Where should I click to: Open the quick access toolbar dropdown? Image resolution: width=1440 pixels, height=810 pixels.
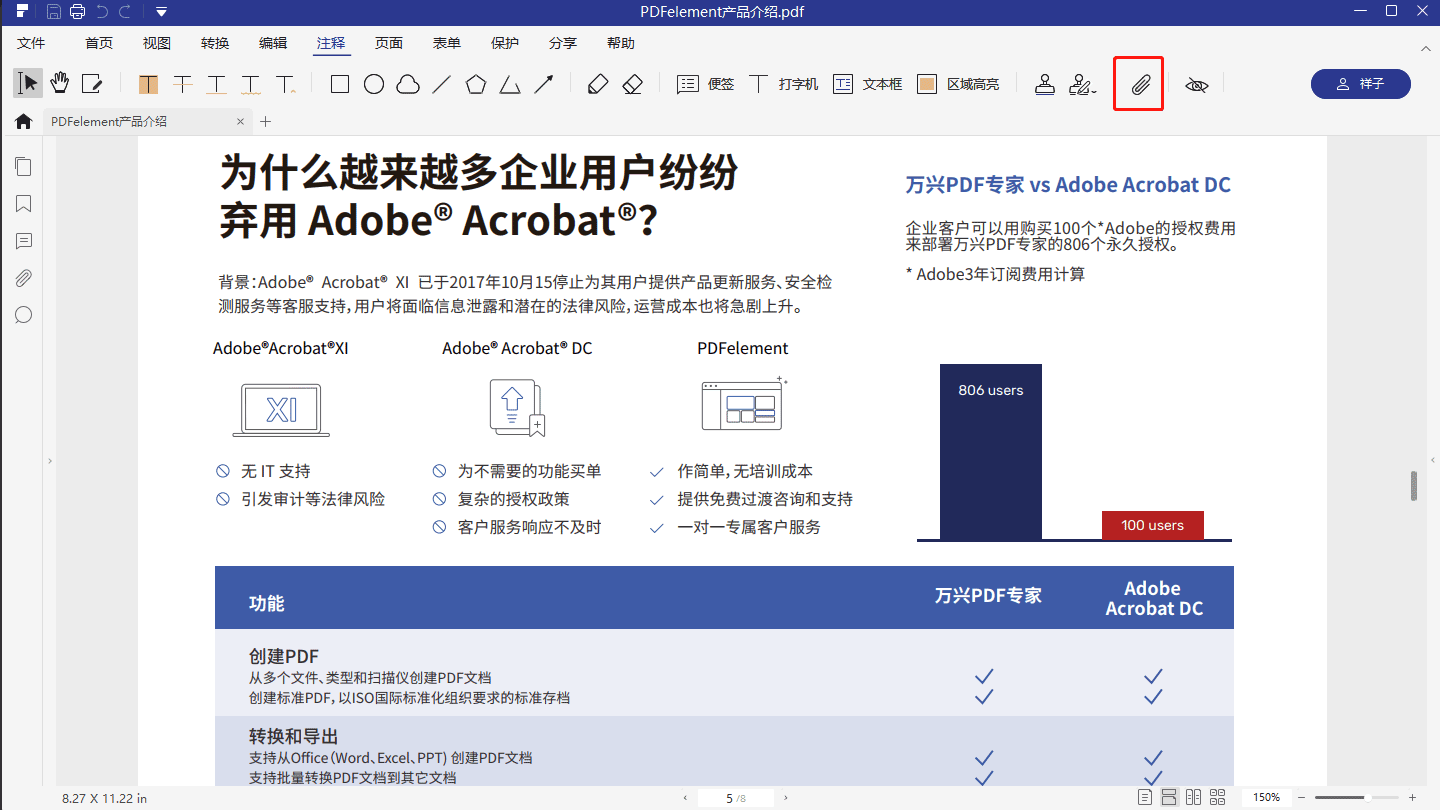[x=161, y=12]
